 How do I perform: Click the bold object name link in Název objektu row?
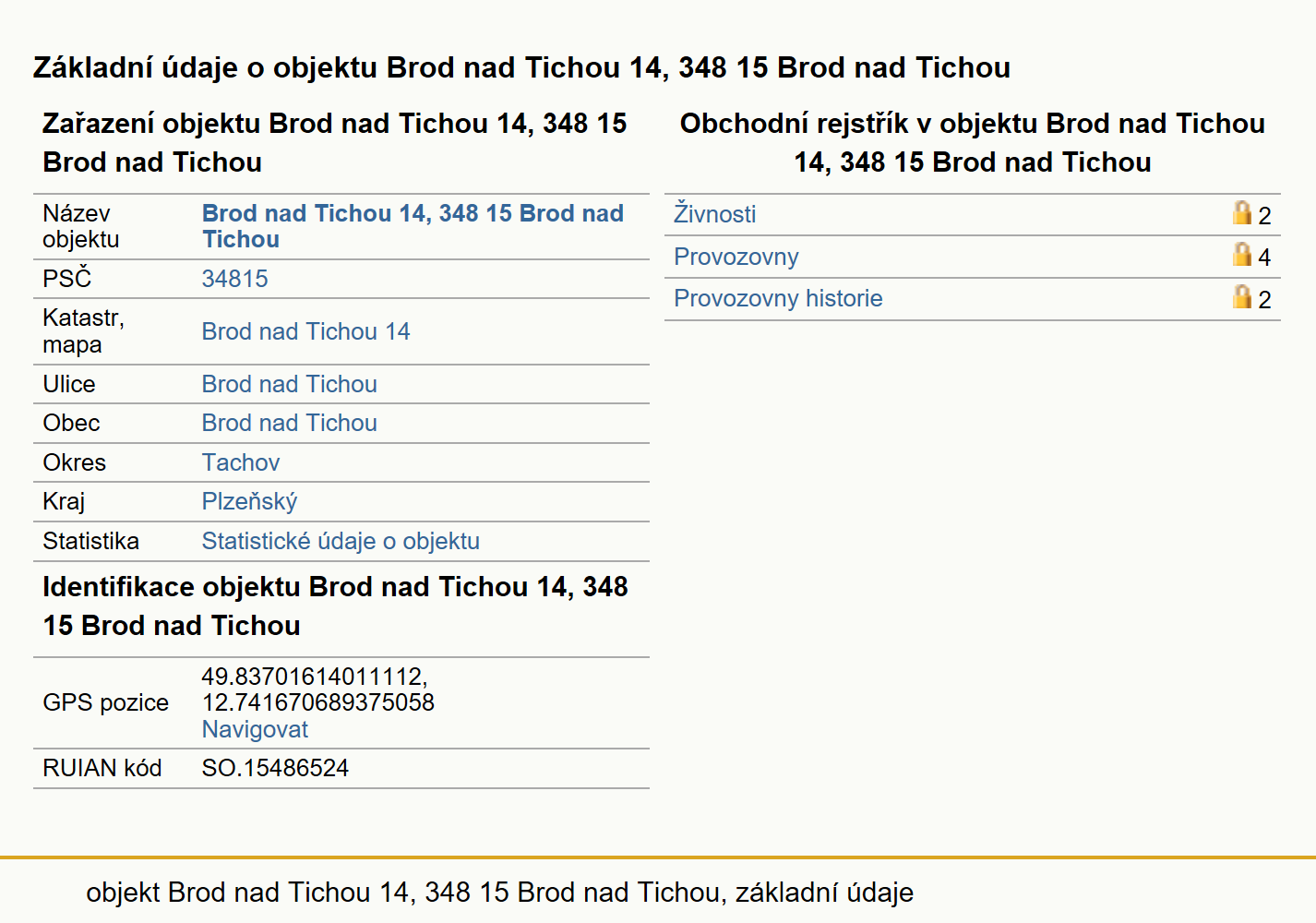pyautogui.click(x=413, y=226)
